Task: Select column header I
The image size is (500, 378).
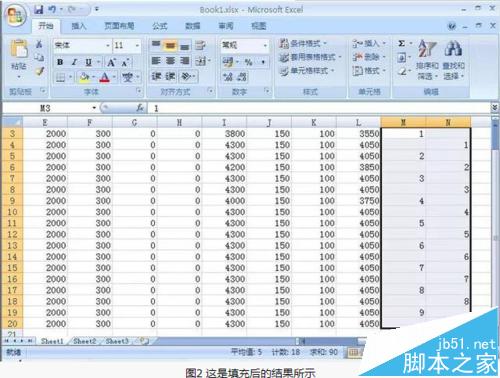Action: [224, 123]
